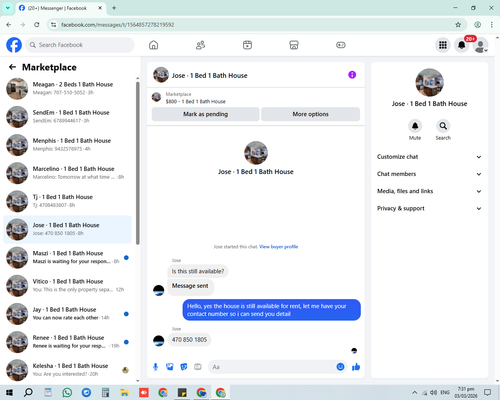
Task: Click Jose's large profile picture in right panel
Action: point(429,83)
